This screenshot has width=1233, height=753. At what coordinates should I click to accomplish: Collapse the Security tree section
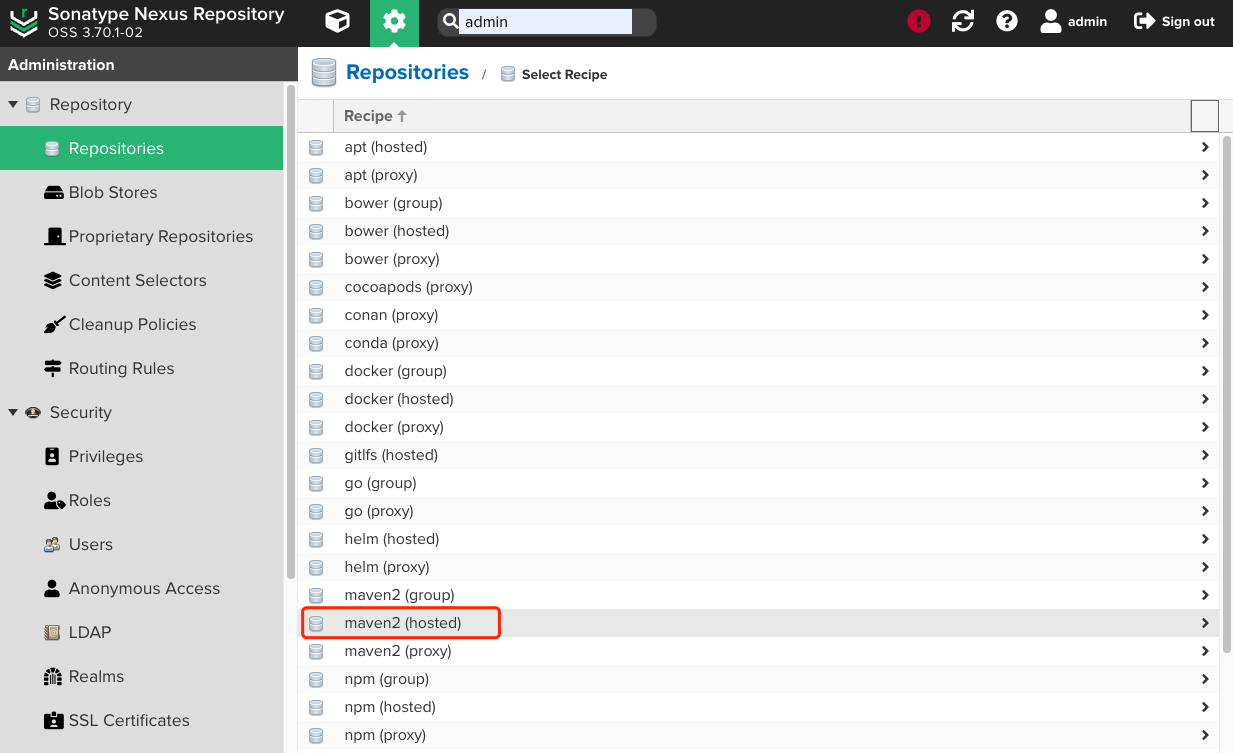(x=13, y=413)
